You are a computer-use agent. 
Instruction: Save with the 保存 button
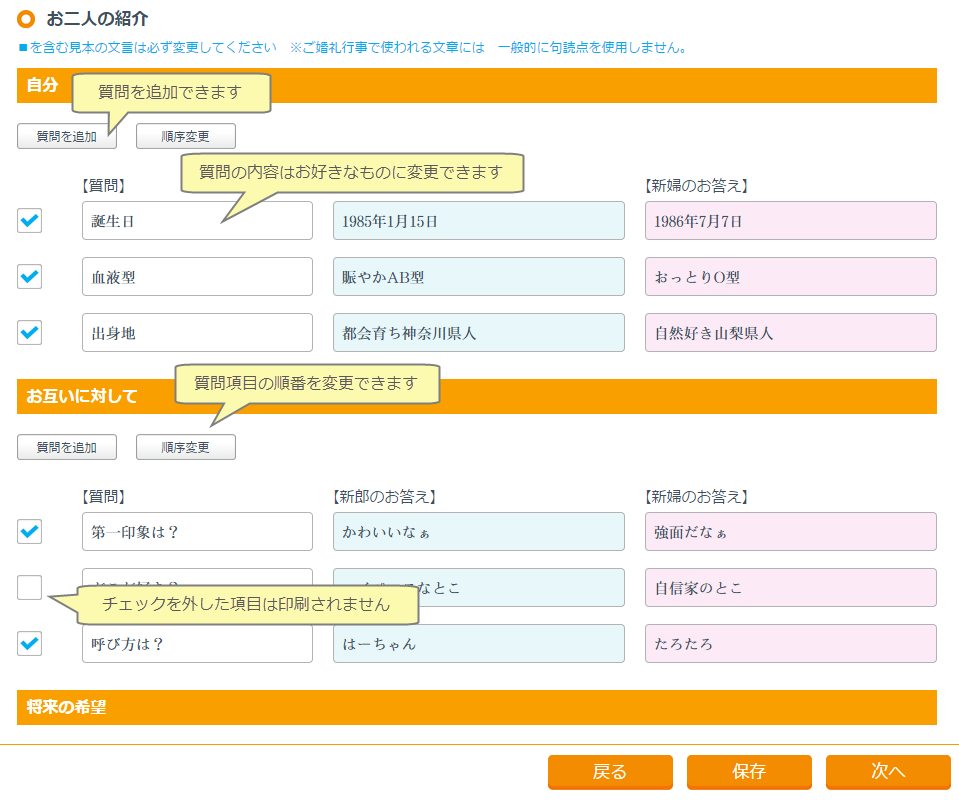tap(749, 772)
